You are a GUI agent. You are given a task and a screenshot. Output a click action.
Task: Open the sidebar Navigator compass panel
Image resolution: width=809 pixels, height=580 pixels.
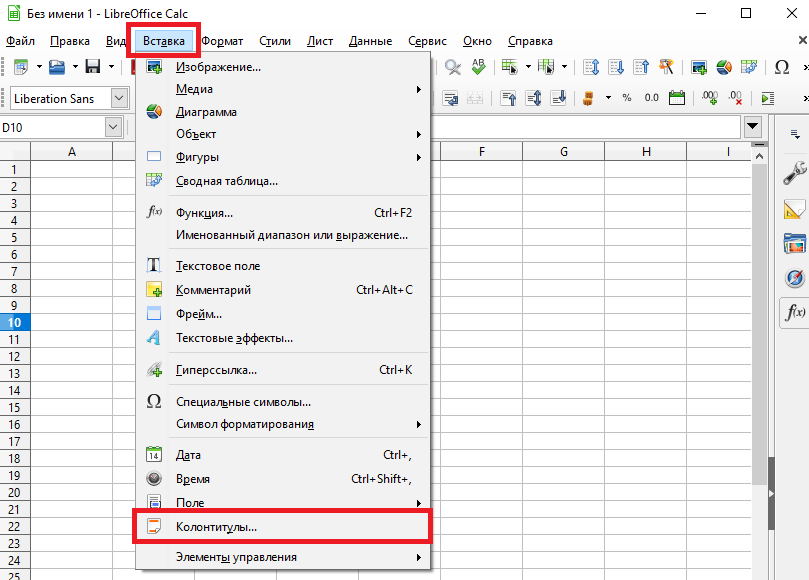click(795, 278)
